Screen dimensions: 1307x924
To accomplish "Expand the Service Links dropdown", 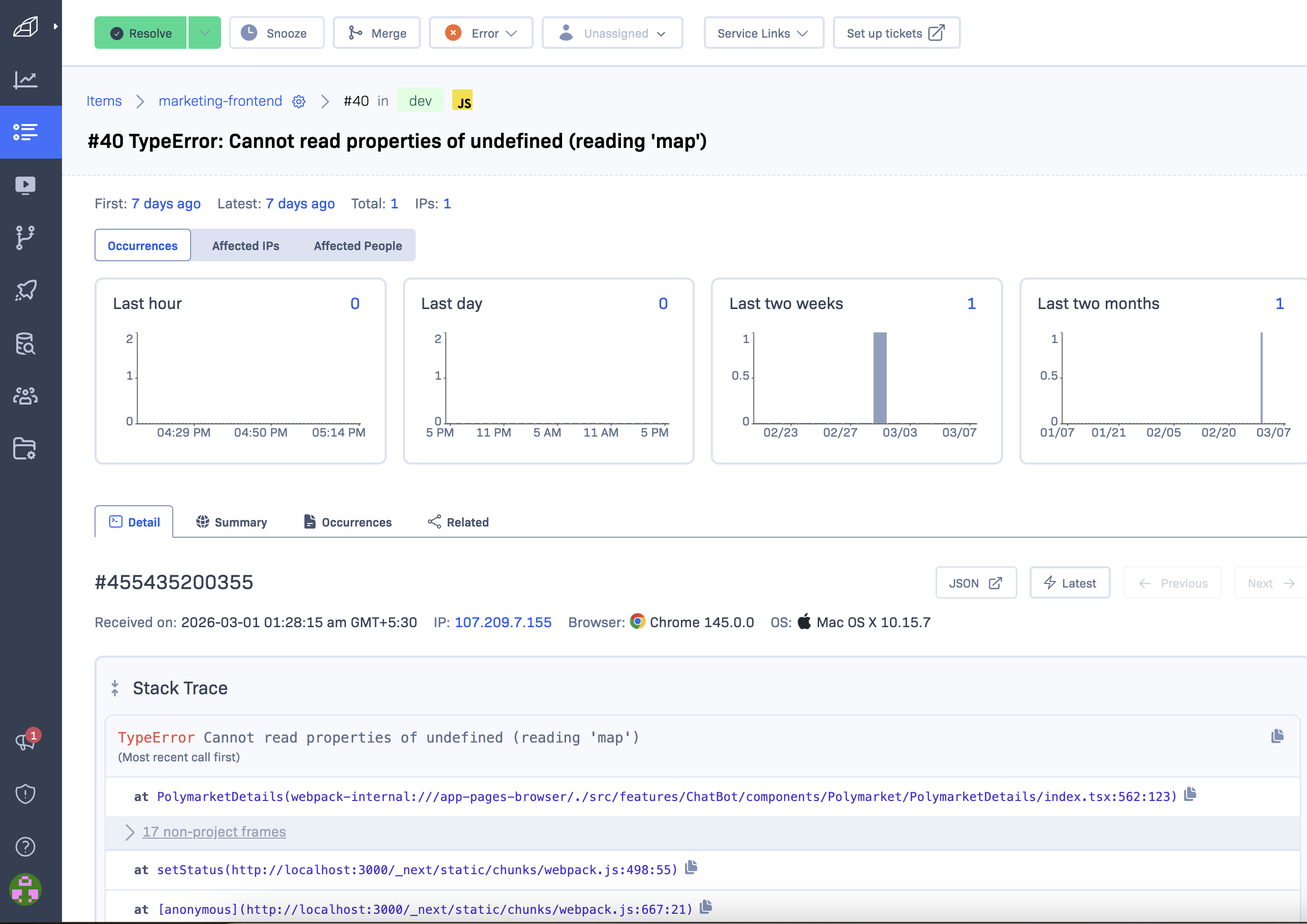I will [763, 33].
